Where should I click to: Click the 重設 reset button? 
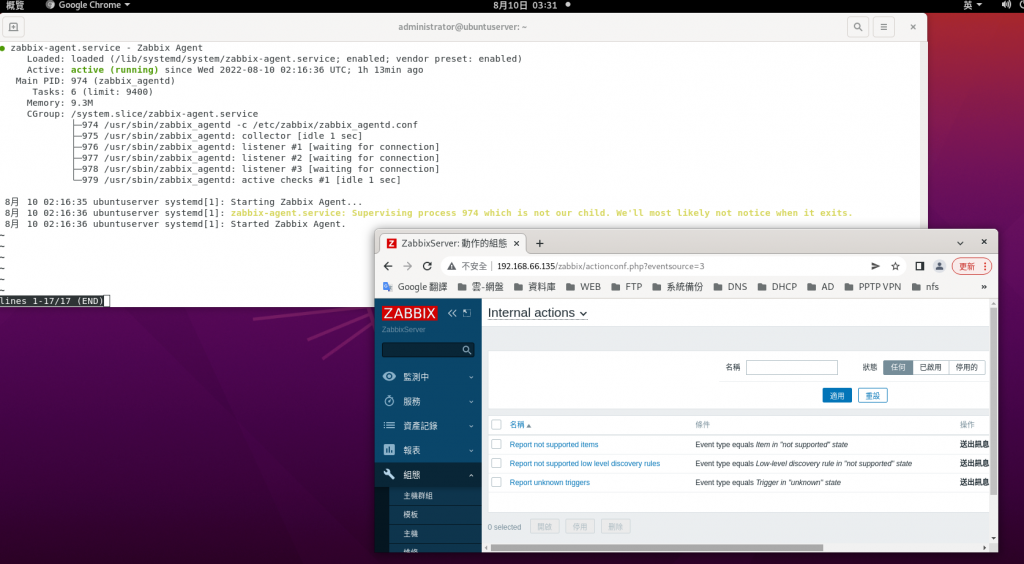pyautogui.click(x=872, y=396)
